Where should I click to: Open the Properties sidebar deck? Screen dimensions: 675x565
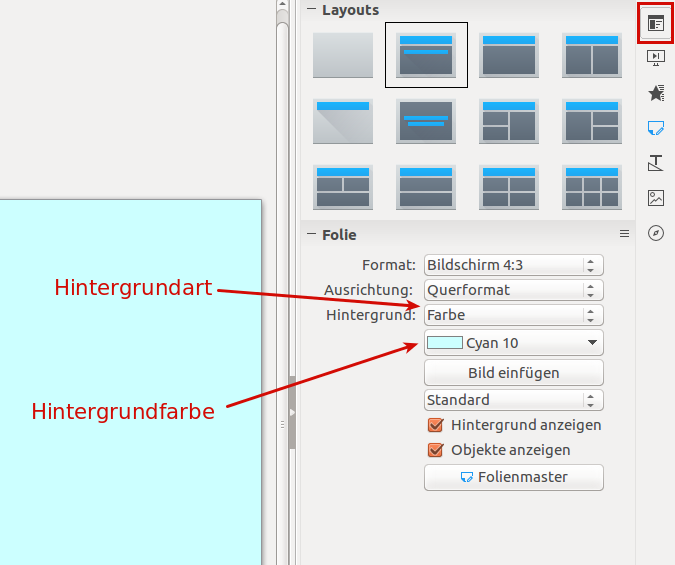point(656,23)
